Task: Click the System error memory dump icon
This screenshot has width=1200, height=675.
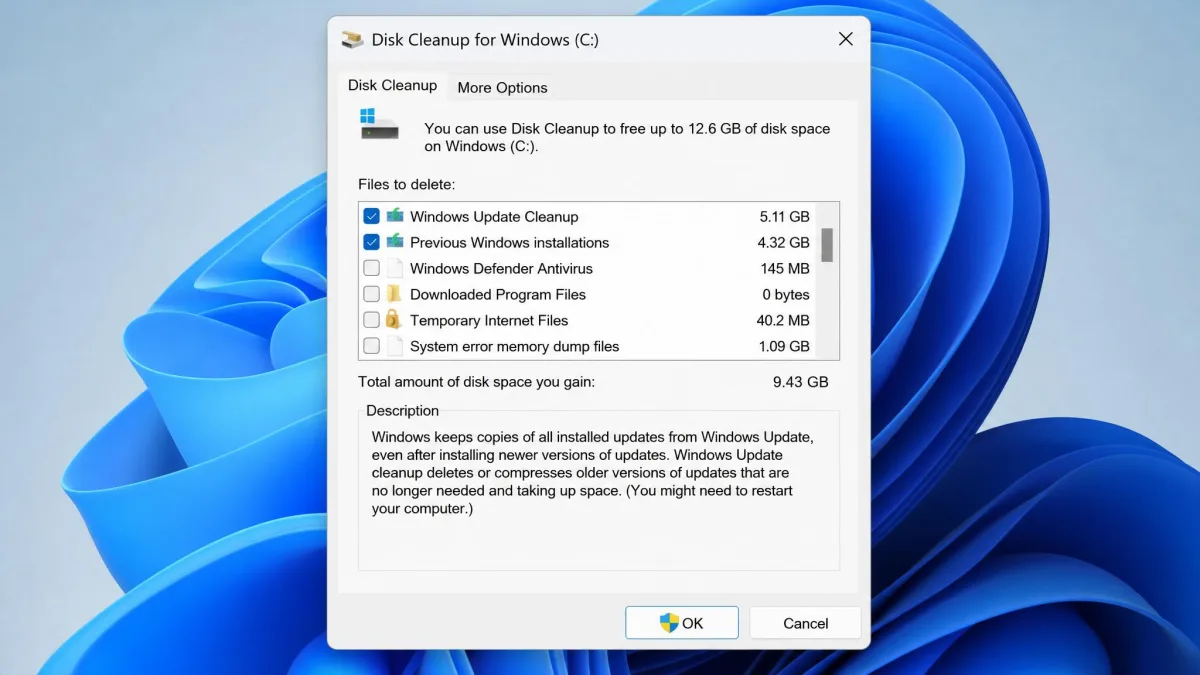Action: 395,346
